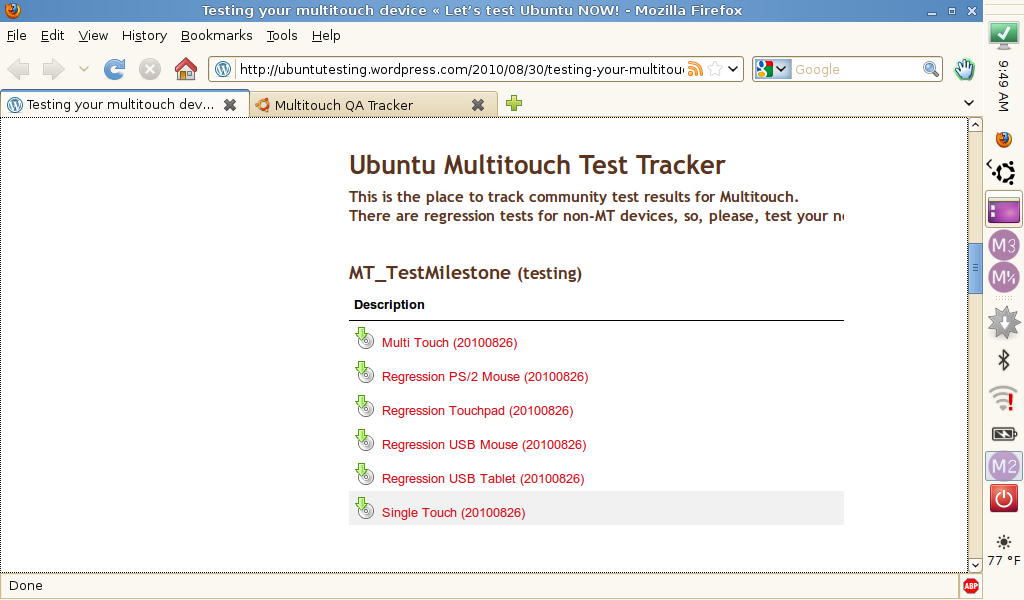Click the Firefox icon in side panel

click(x=1004, y=139)
